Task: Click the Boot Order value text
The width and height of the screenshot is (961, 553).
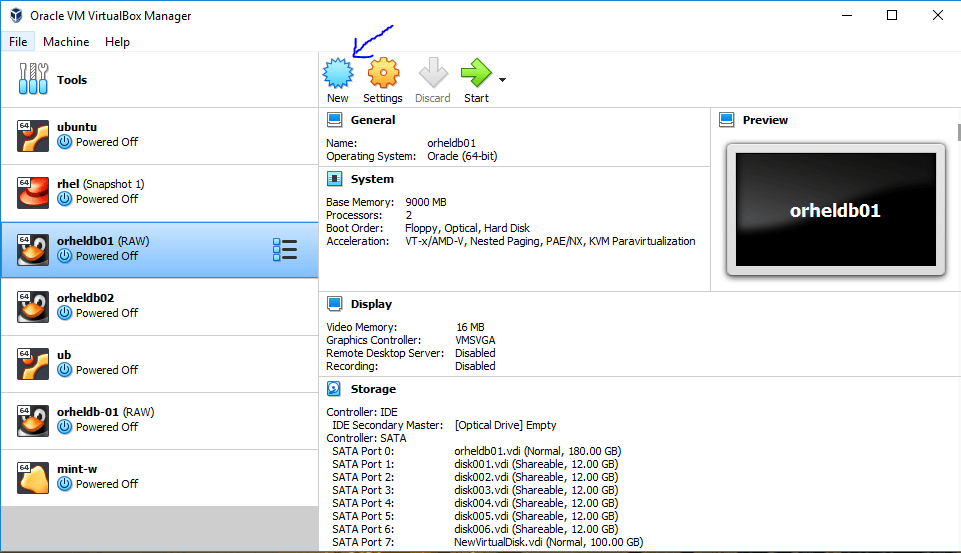Action: click(x=467, y=228)
